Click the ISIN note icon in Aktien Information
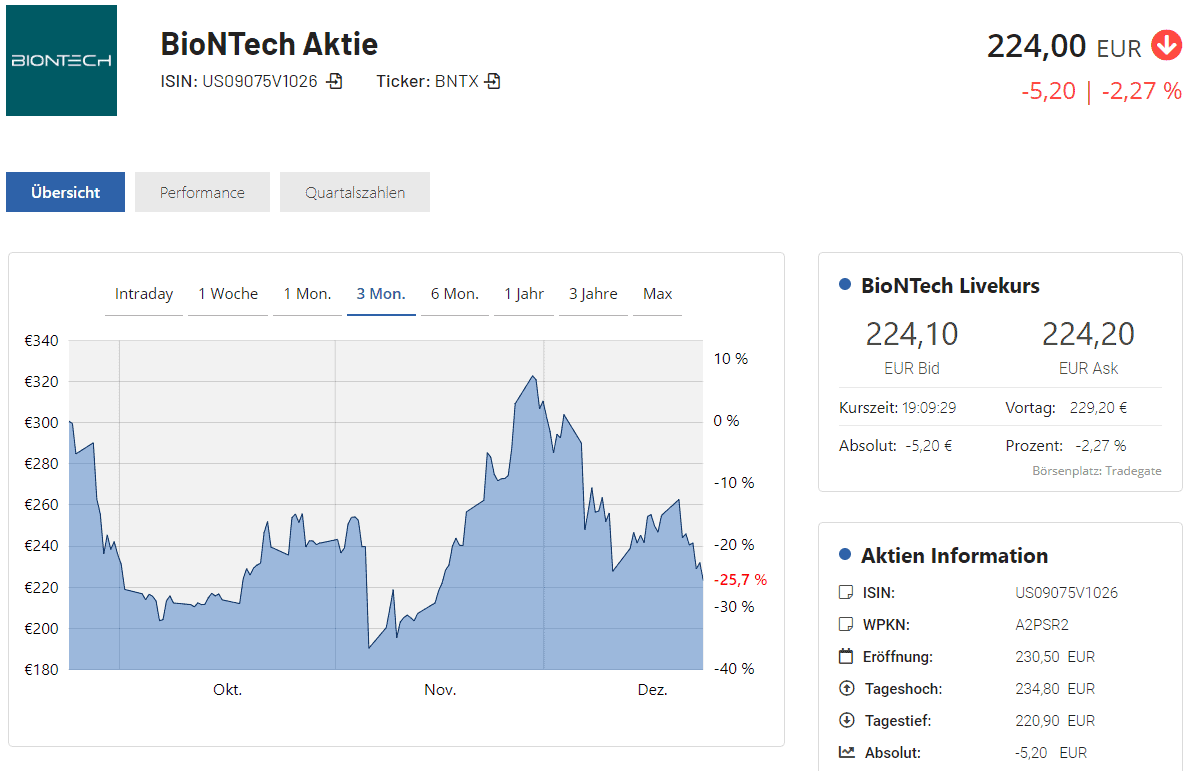 [x=846, y=593]
